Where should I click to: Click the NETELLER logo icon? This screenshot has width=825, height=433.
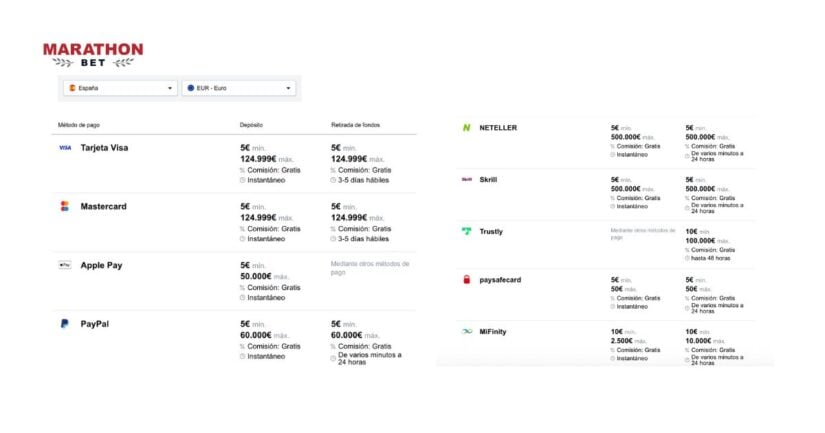tap(466, 128)
